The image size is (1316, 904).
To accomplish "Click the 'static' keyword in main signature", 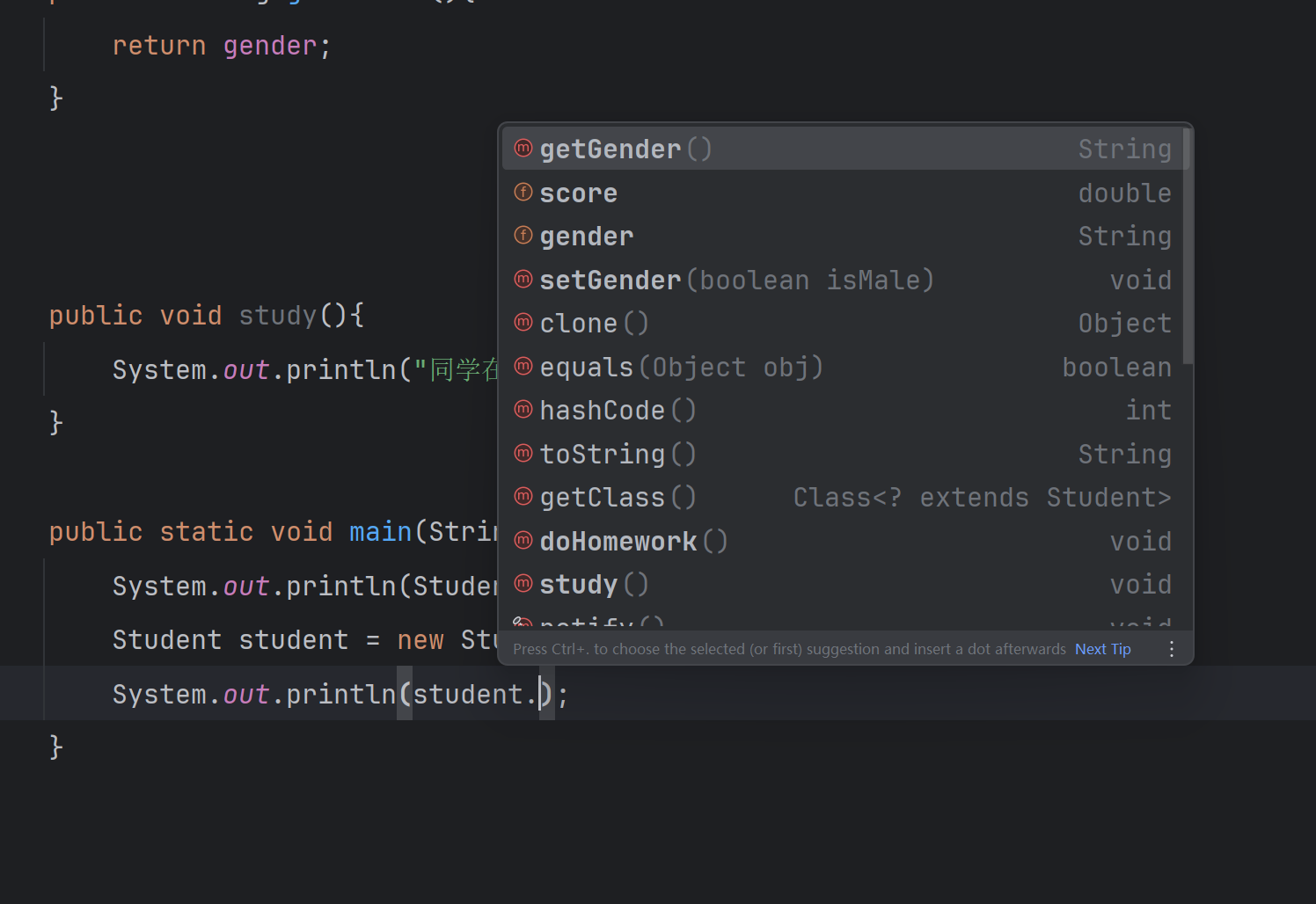I will 206,531.
